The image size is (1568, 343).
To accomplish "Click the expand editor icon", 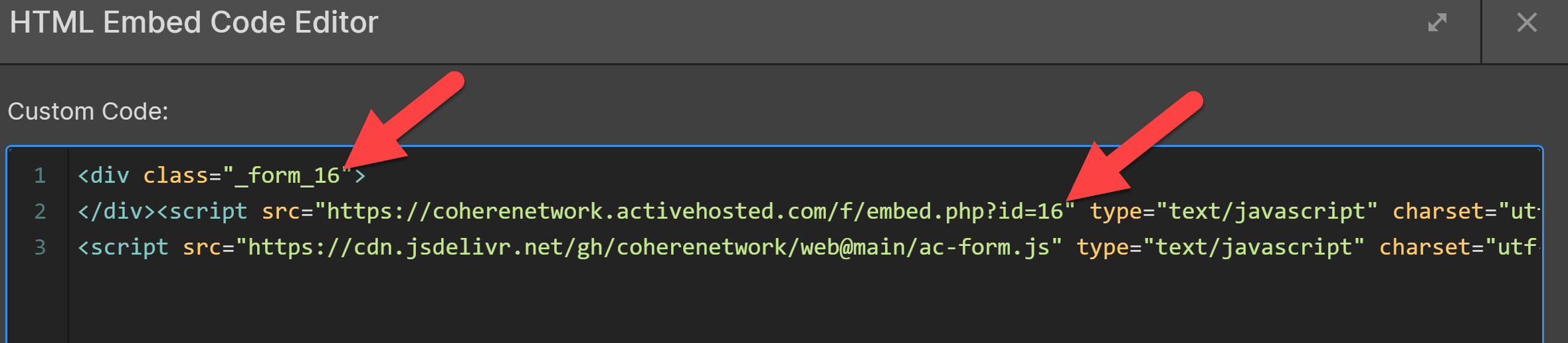I will 1437,23.
